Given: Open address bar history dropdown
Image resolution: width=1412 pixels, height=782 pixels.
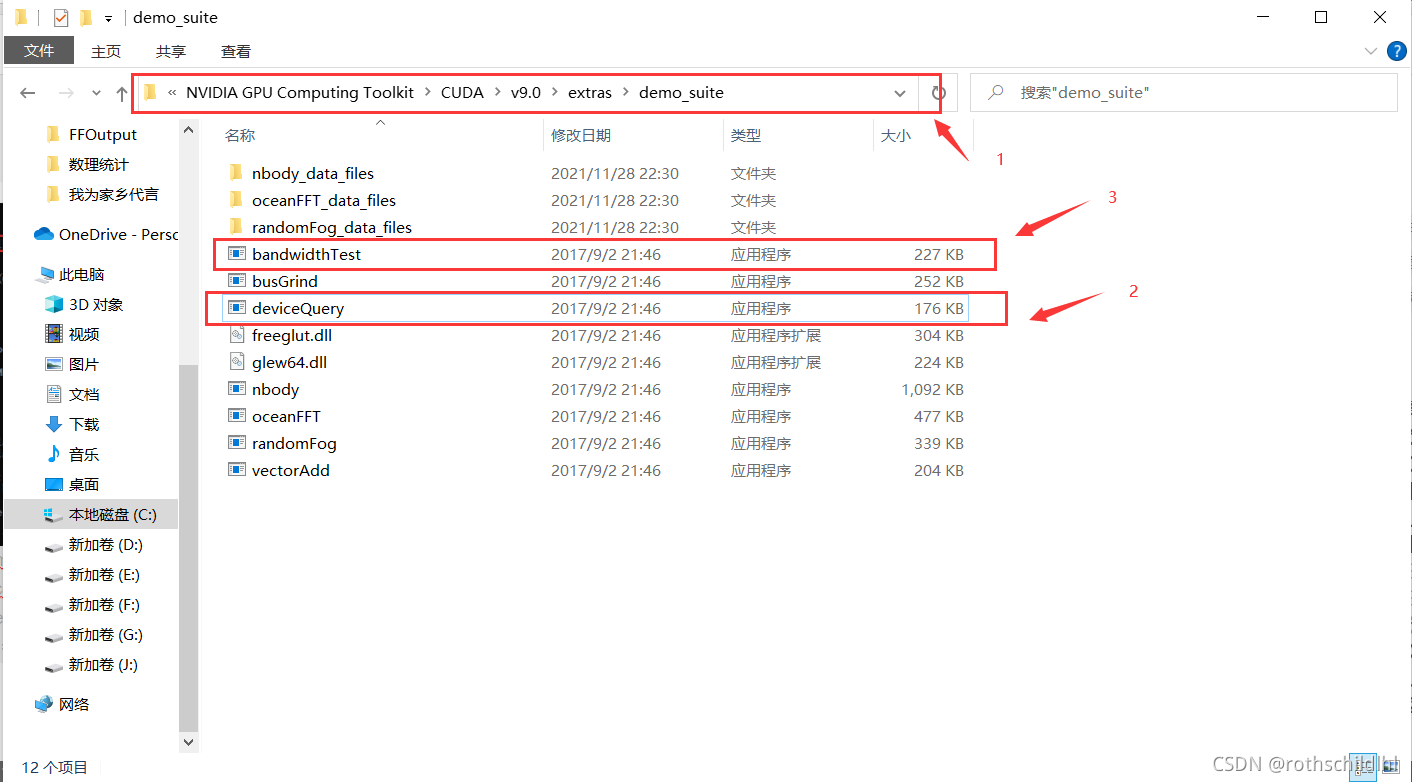Looking at the screenshot, I should click(x=900, y=93).
